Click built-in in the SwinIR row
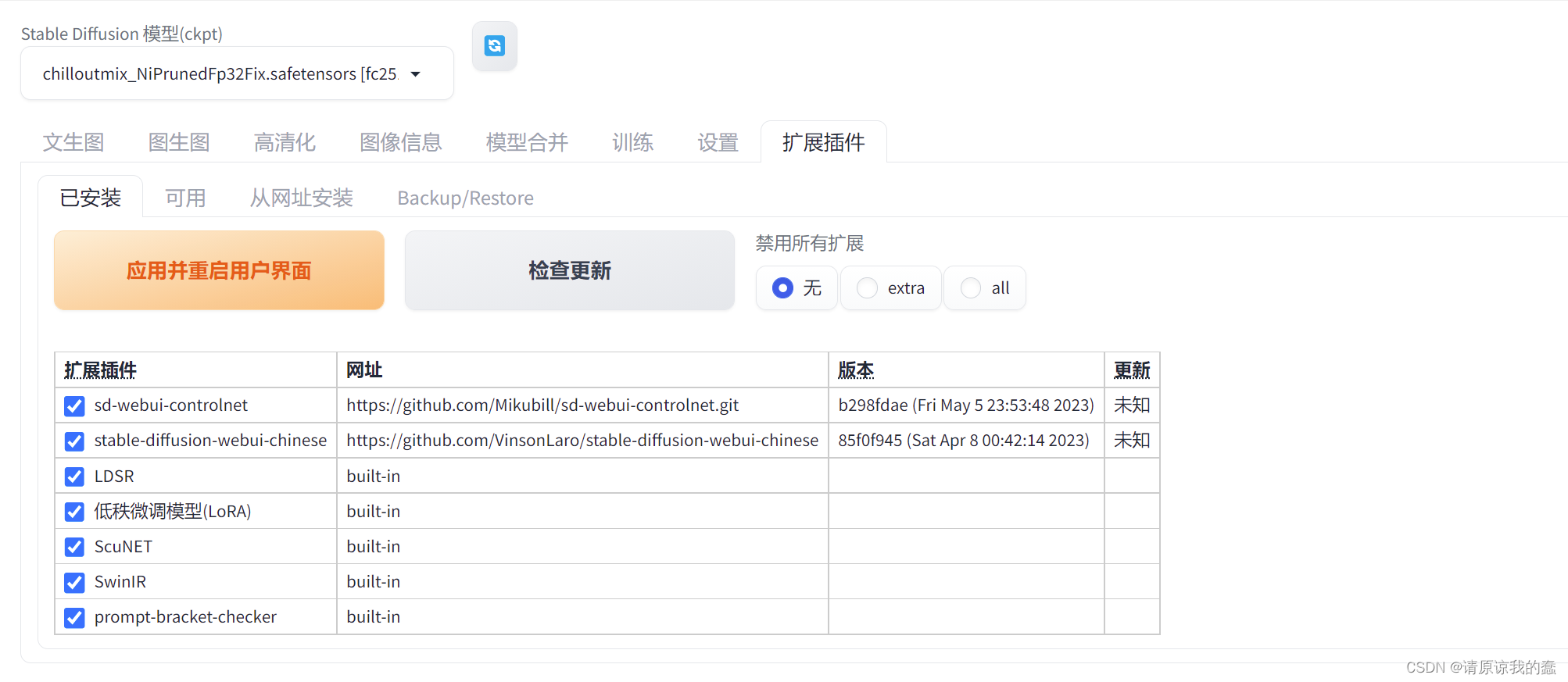Screen dimensions: 1568x682 (374, 582)
